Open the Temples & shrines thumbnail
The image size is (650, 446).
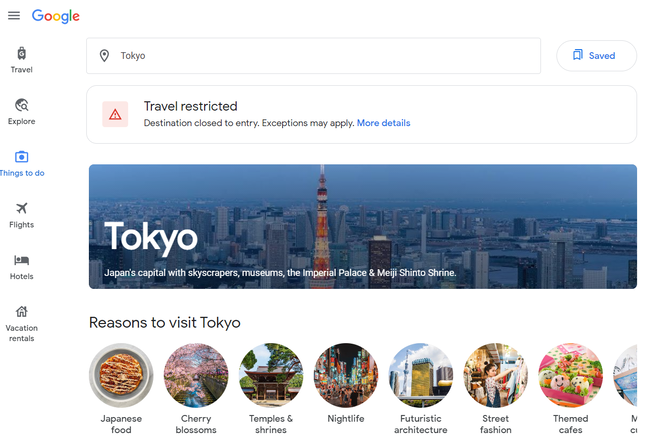click(271, 375)
